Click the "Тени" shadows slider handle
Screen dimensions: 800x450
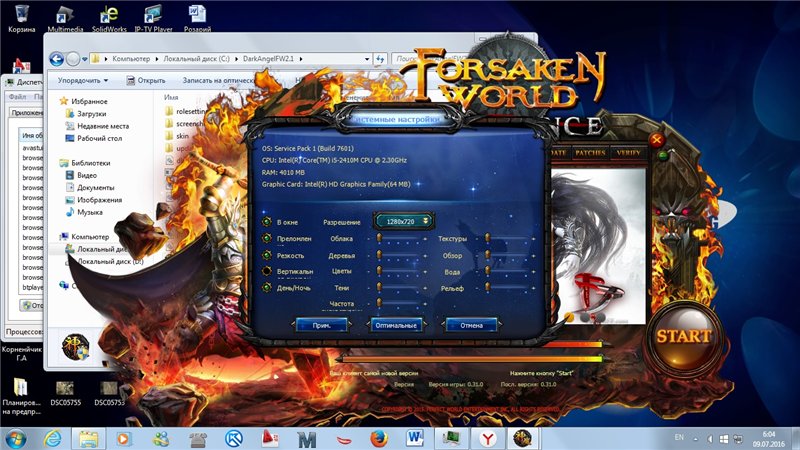[x=379, y=288]
